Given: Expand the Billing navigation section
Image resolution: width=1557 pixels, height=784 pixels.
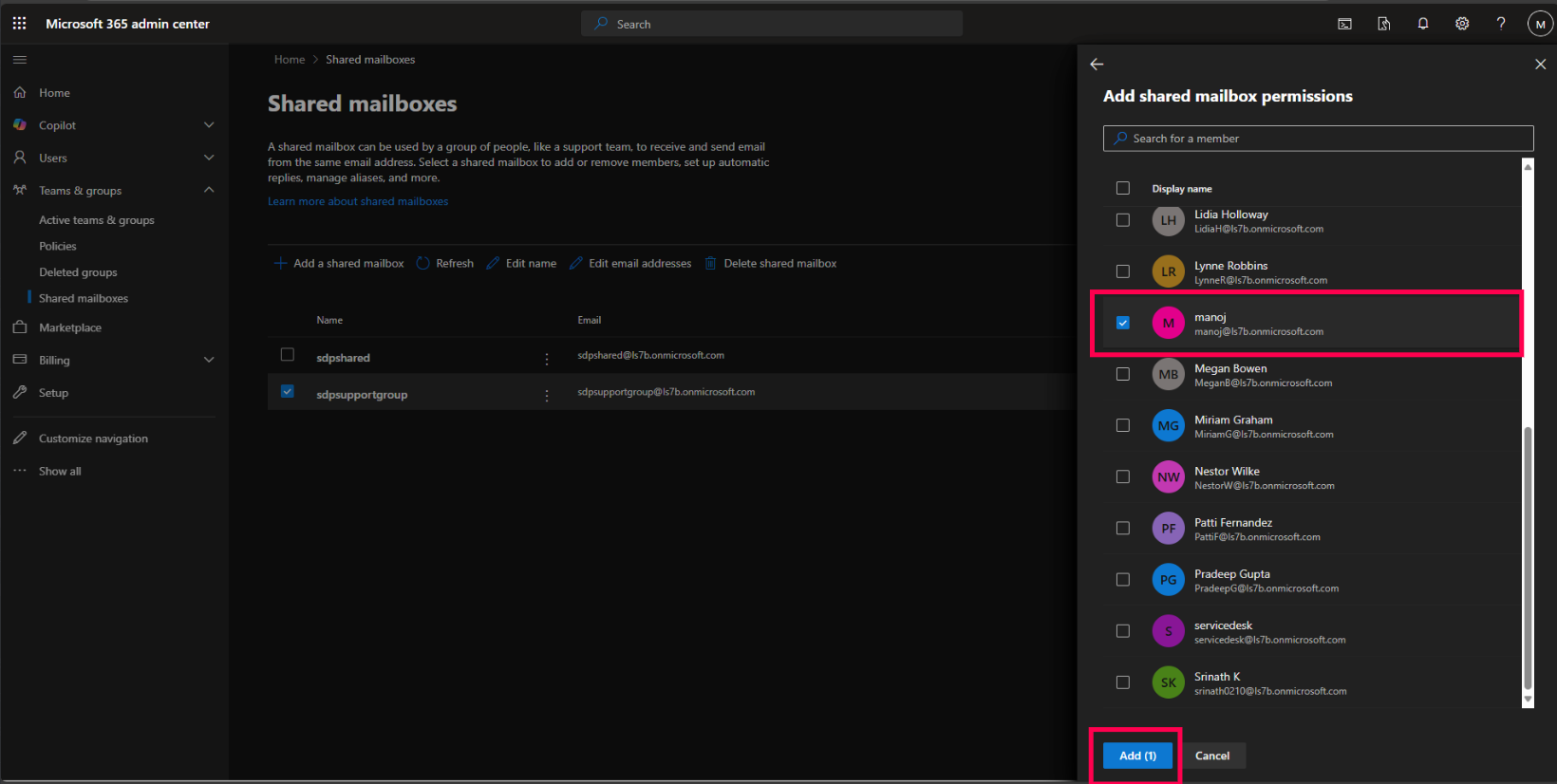Looking at the screenshot, I should [209, 360].
